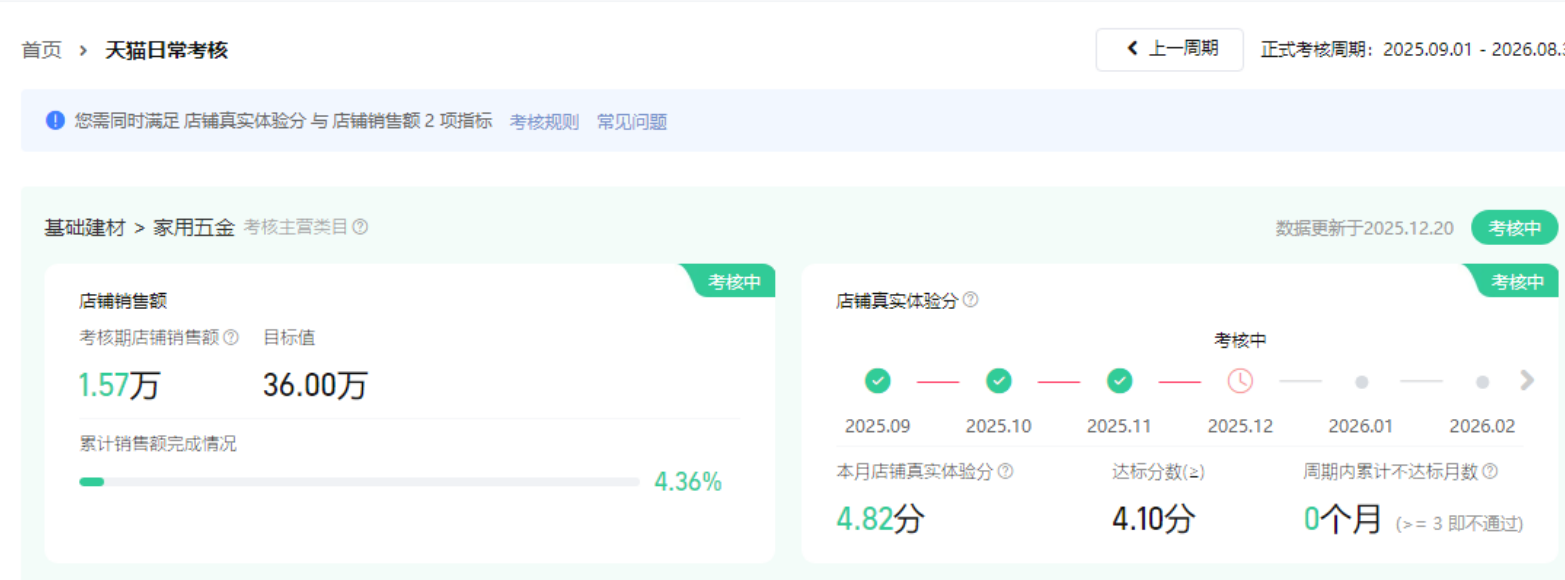Click the 累计销售额完成情况 progress bar

359,482
